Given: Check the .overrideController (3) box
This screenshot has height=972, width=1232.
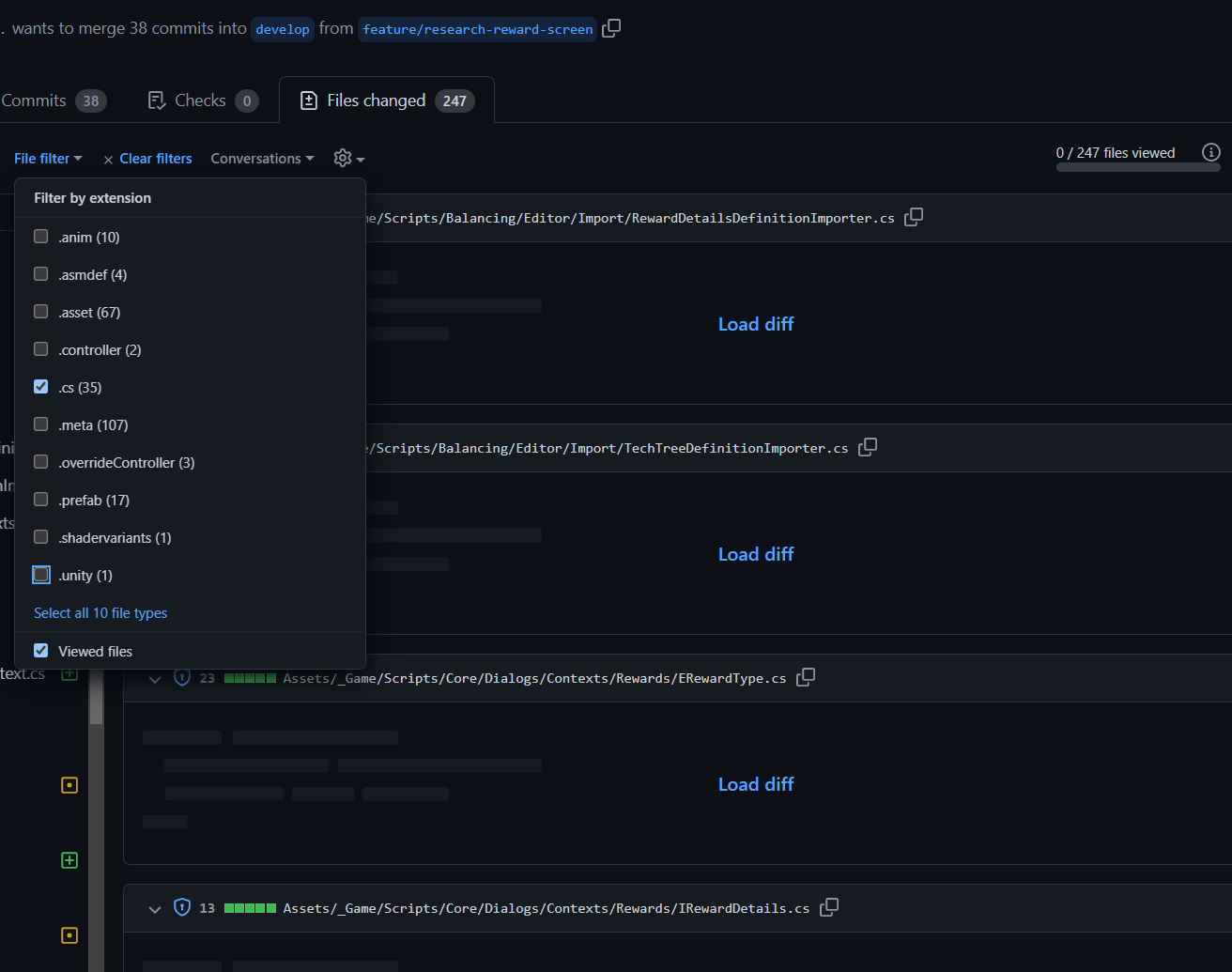Looking at the screenshot, I should [x=40, y=462].
